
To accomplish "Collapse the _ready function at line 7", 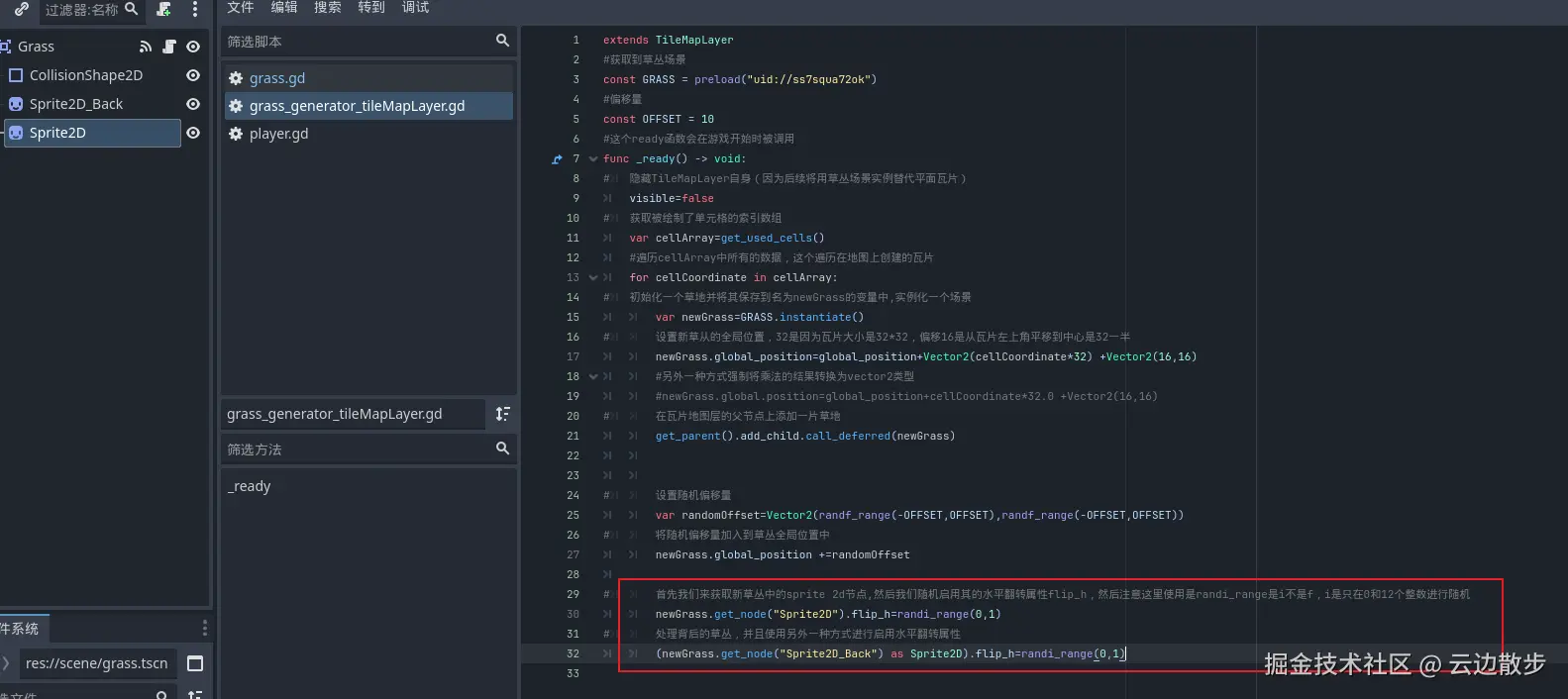I will point(593,158).
